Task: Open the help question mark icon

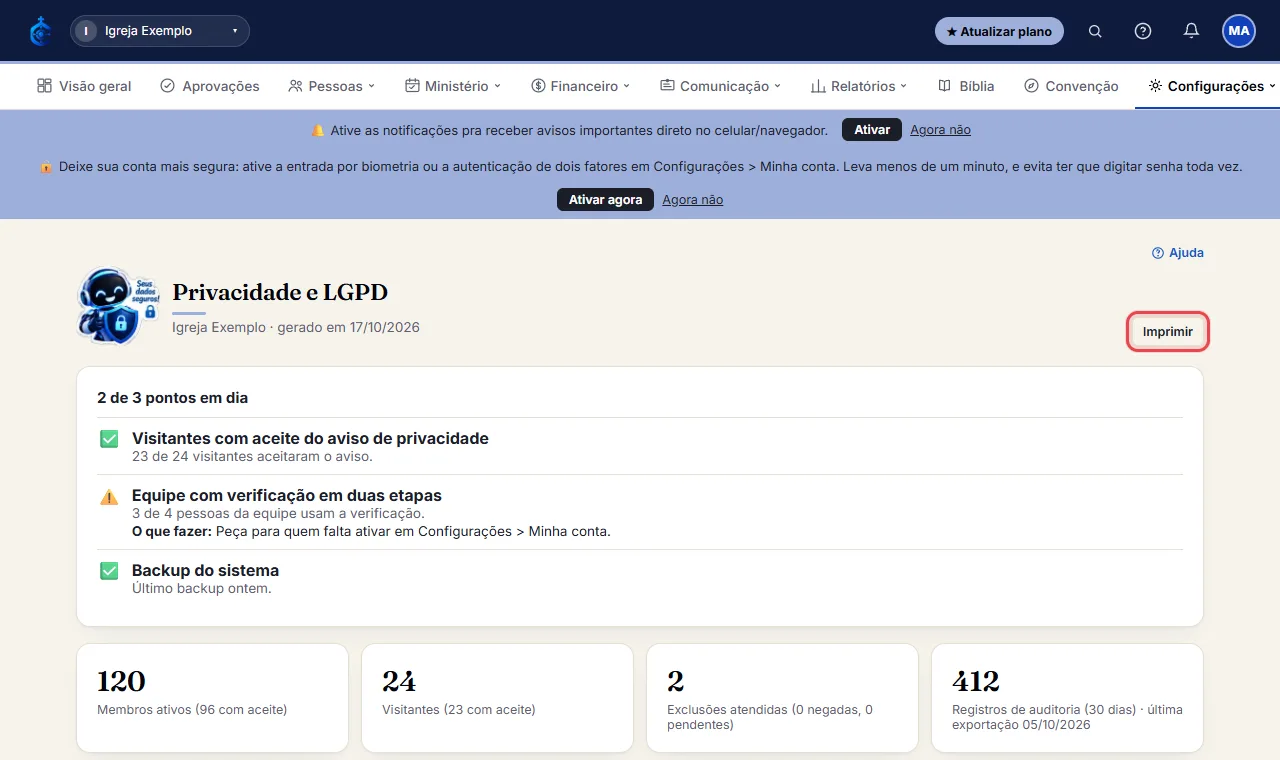Action: pos(1143,31)
